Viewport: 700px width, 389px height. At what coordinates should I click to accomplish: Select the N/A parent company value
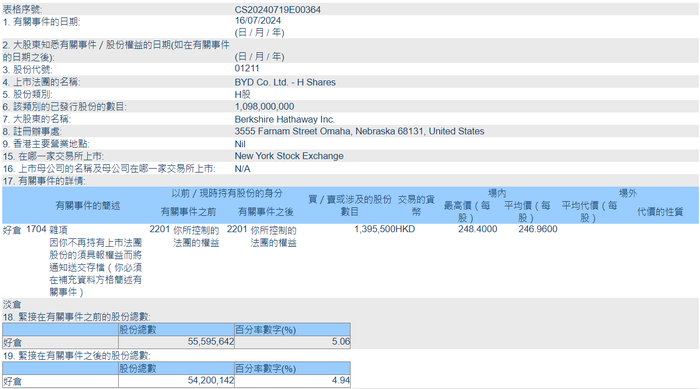point(242,169)
